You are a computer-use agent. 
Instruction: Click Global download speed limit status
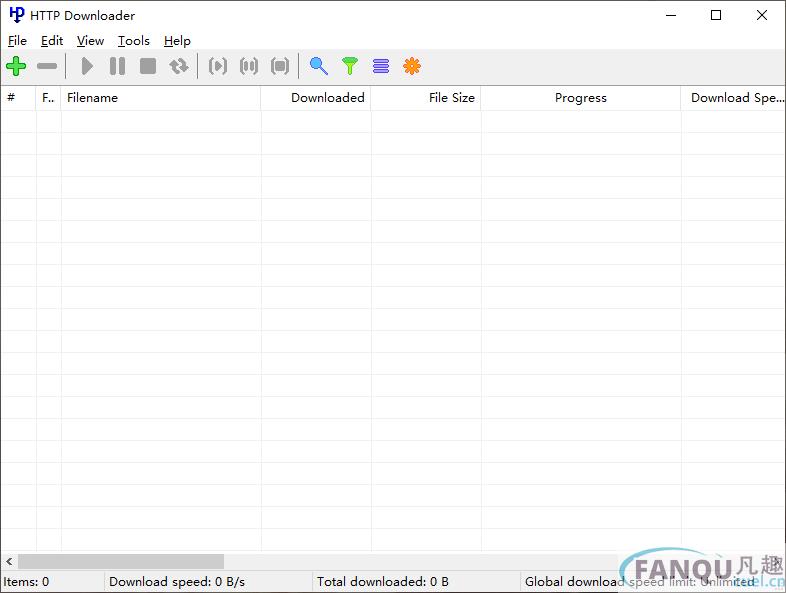639,581
